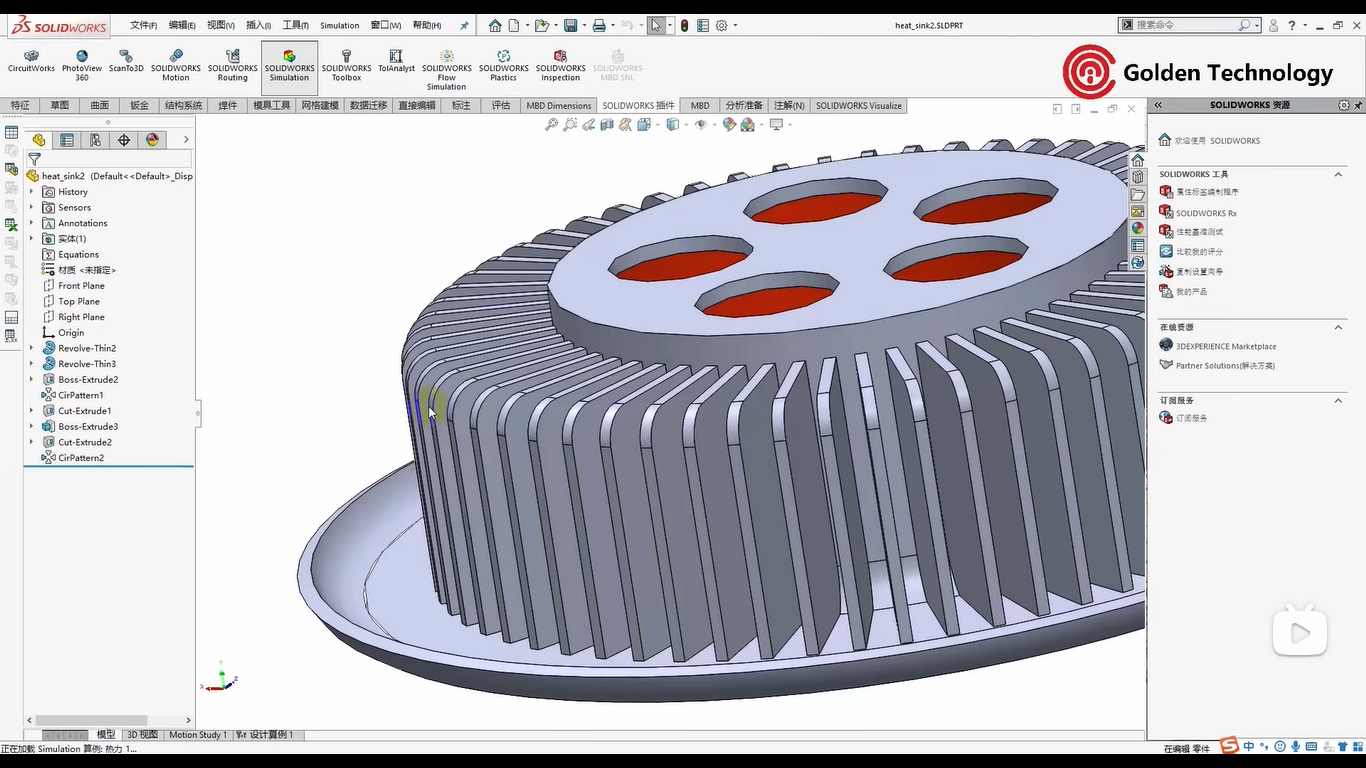Click the rebuild traffic light icon

click(684, 25)
